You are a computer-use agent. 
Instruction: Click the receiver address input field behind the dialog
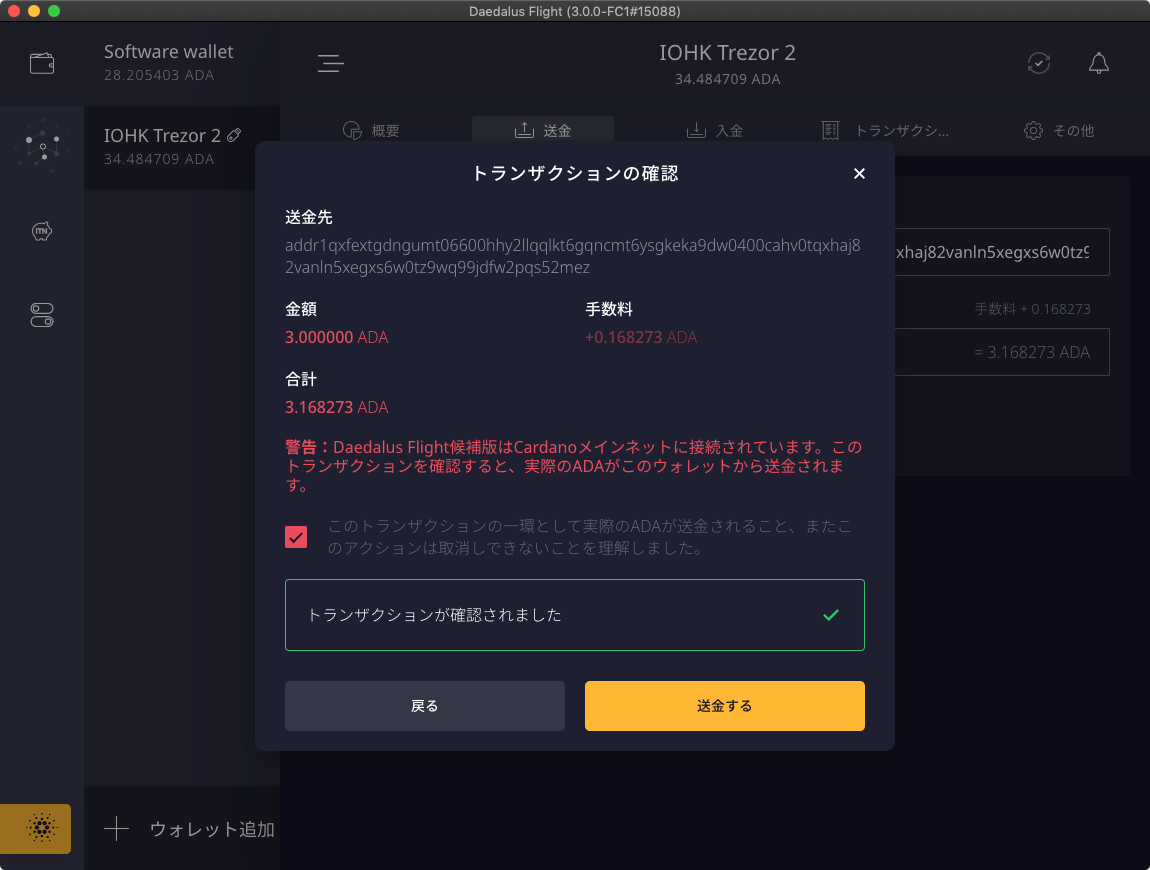click(1001, 252)
